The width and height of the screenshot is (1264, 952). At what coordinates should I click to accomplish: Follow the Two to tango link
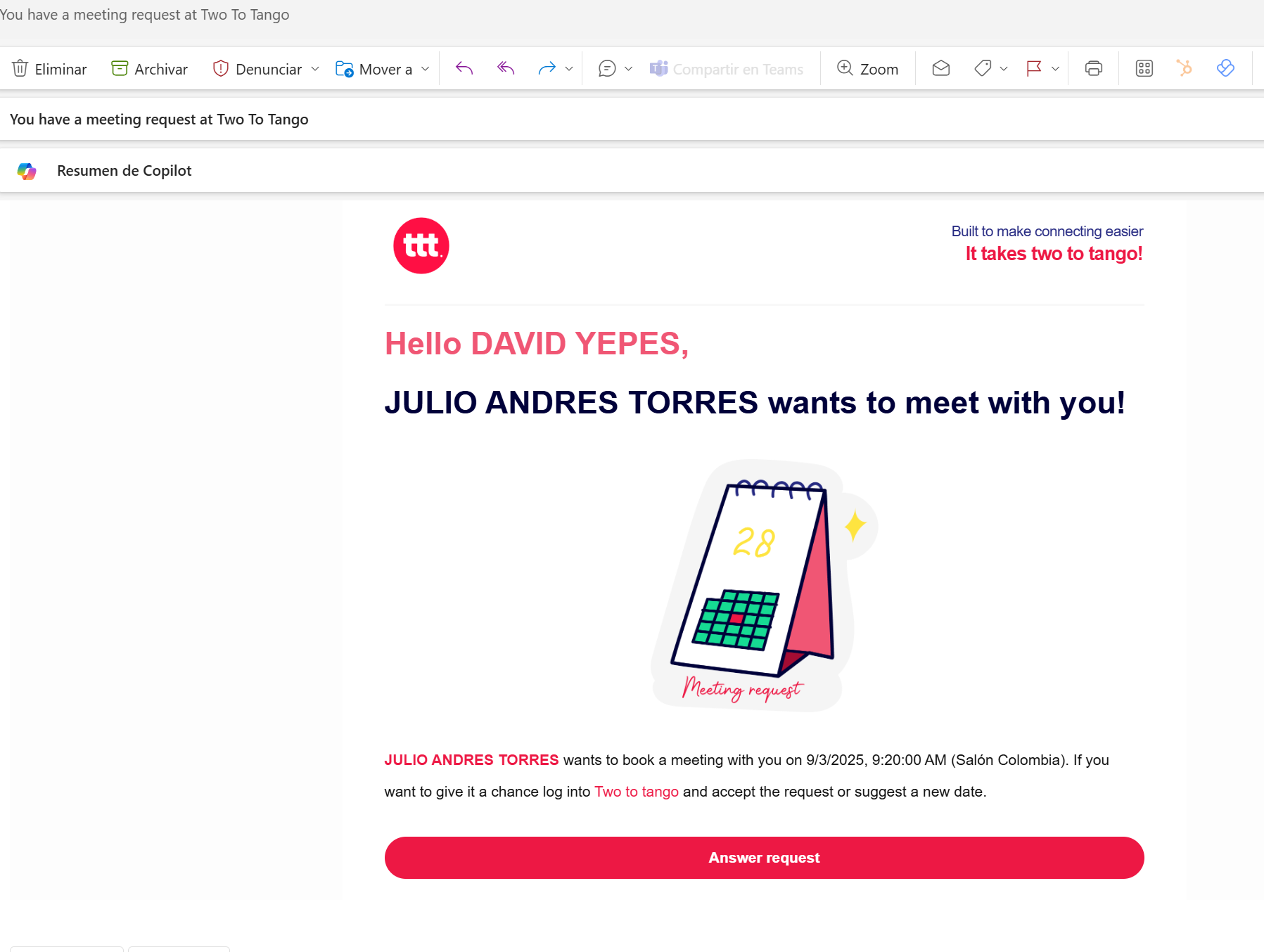[637, 792]
